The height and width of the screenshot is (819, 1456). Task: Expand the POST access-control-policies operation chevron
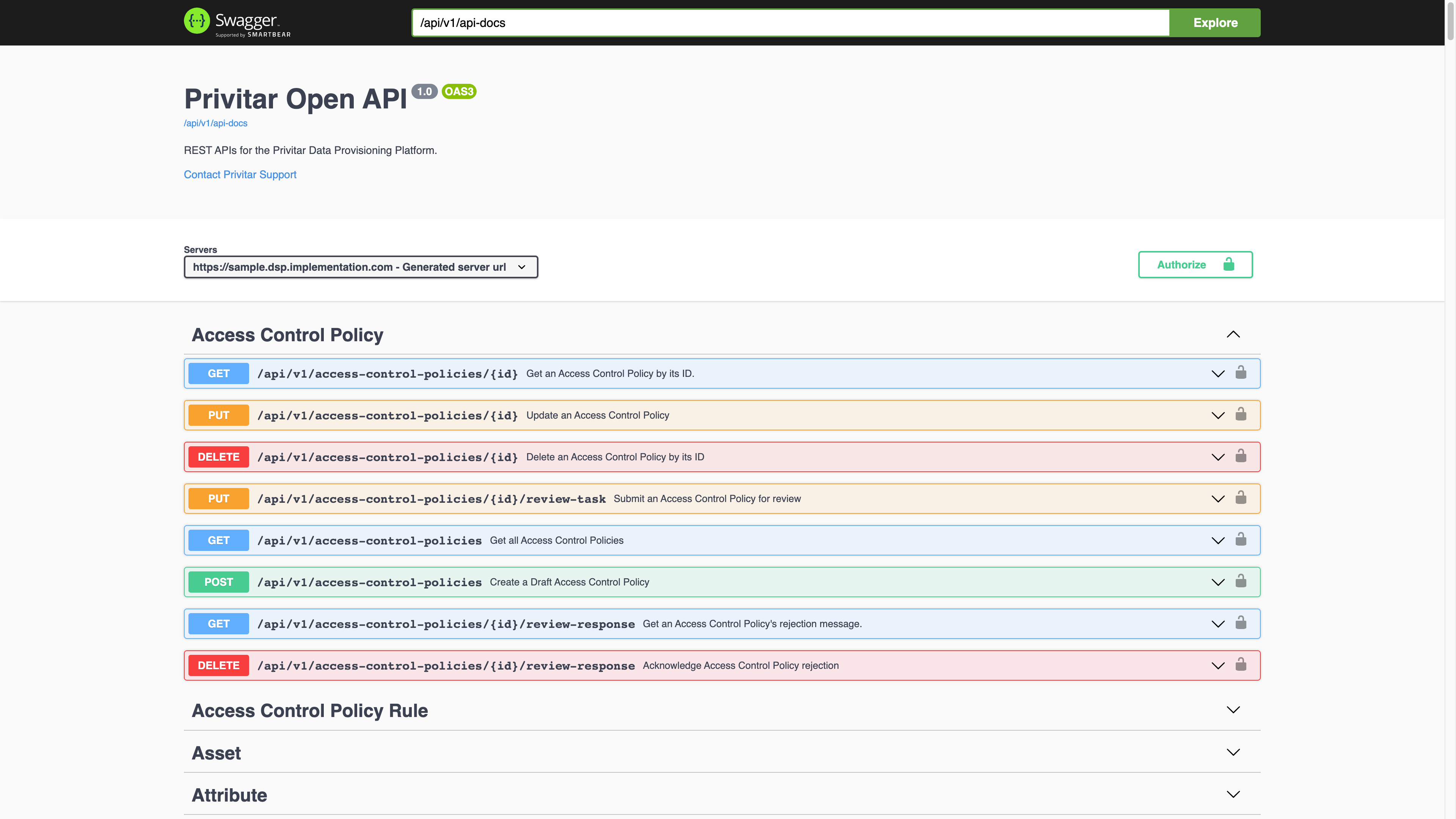[1218, 582]
